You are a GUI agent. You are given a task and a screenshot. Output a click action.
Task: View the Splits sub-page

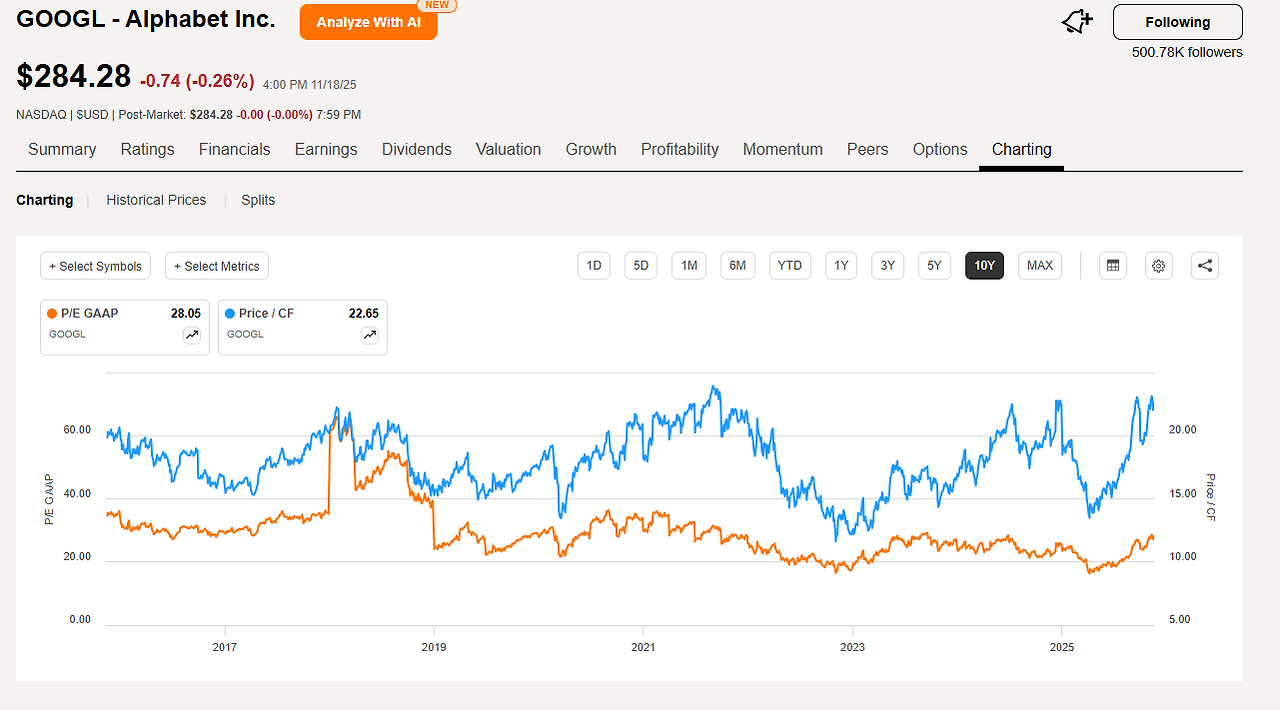coord(258,200)
